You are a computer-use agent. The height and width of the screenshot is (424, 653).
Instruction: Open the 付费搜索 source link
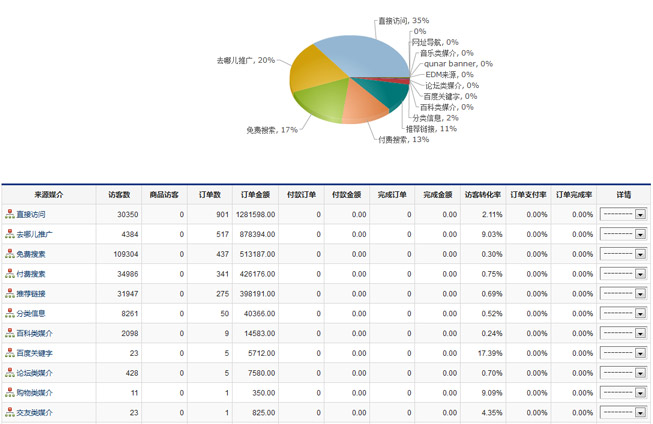pyautogui.click(x=31, y=274)
